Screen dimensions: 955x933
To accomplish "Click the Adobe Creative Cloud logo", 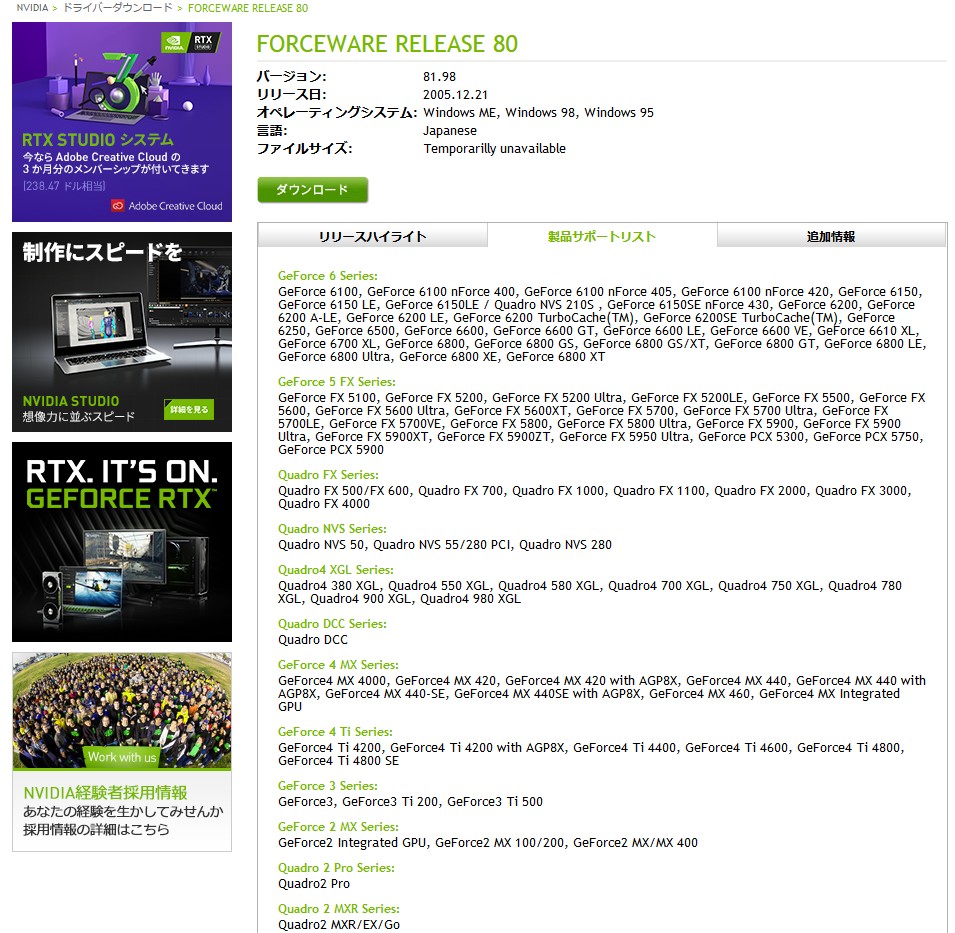I will pos(167,206).
